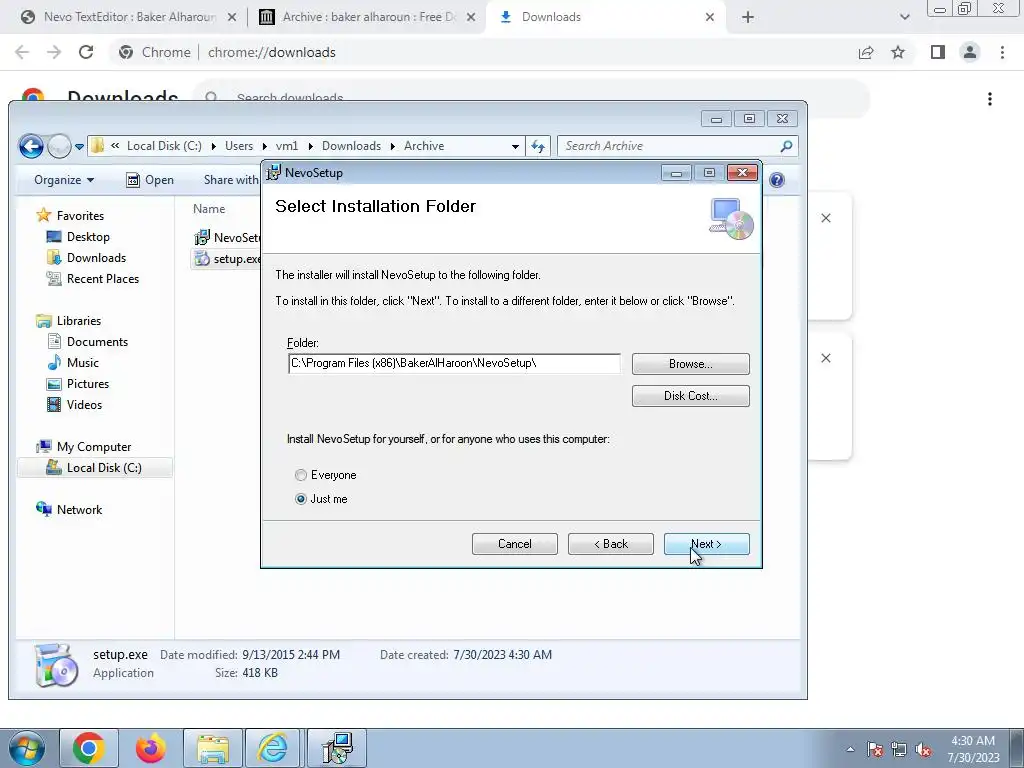Click vm1 in the address breadcrumb
This screenshot has width=1024, height=768.
(287, 146)
